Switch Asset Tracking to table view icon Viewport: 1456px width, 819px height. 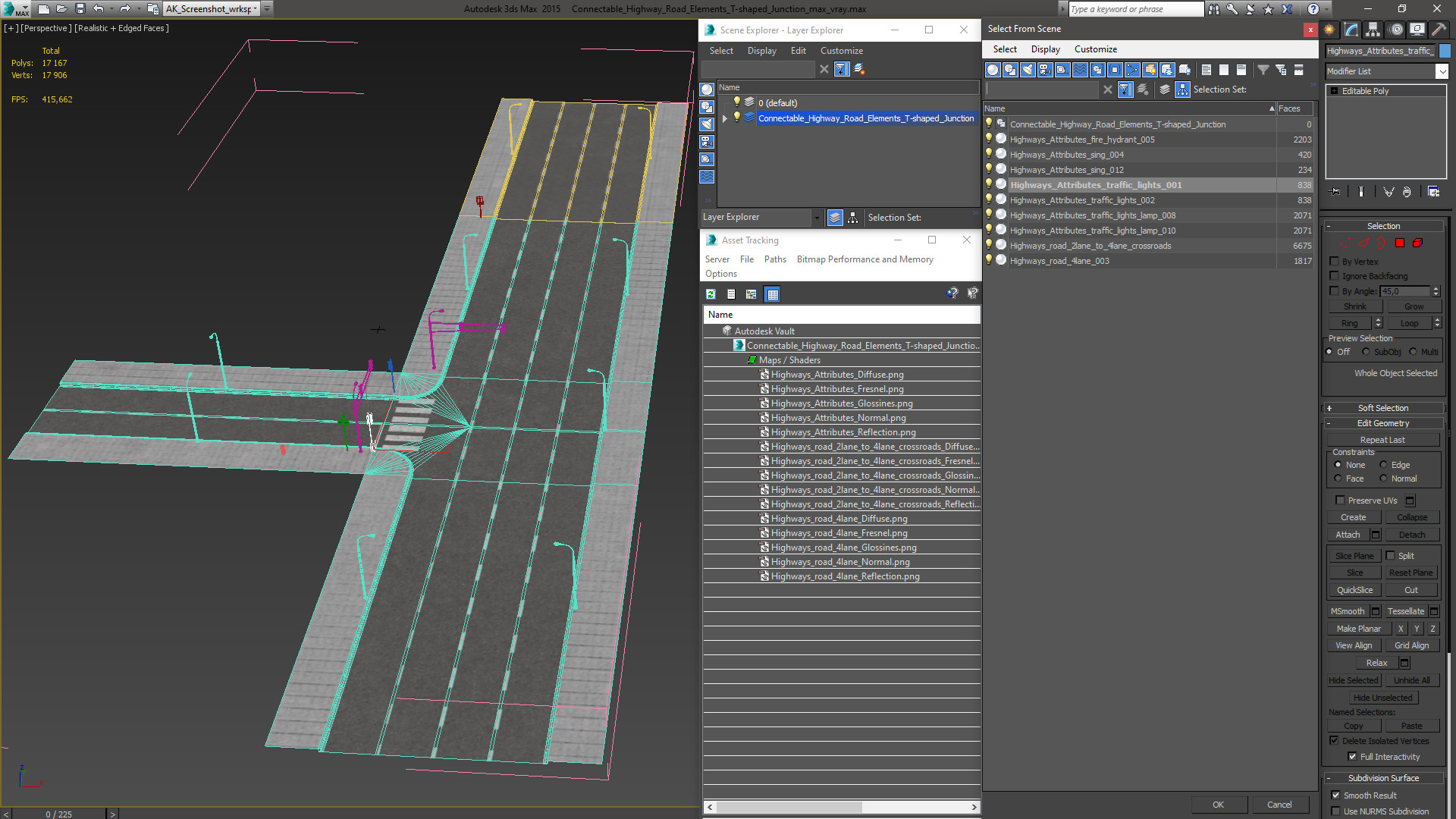point(772,294)
